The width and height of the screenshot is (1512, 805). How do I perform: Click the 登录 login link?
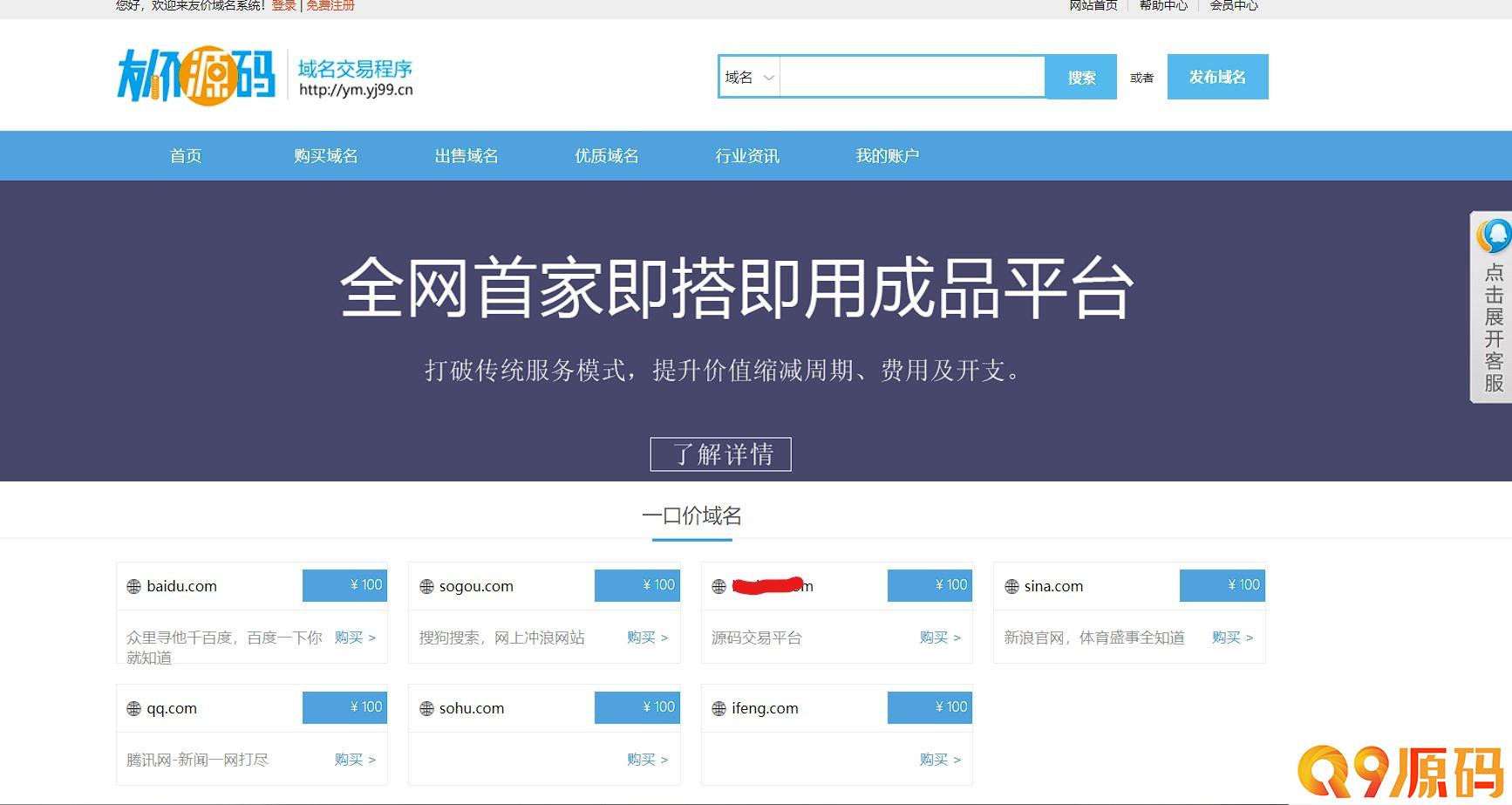tap(284, 5)
